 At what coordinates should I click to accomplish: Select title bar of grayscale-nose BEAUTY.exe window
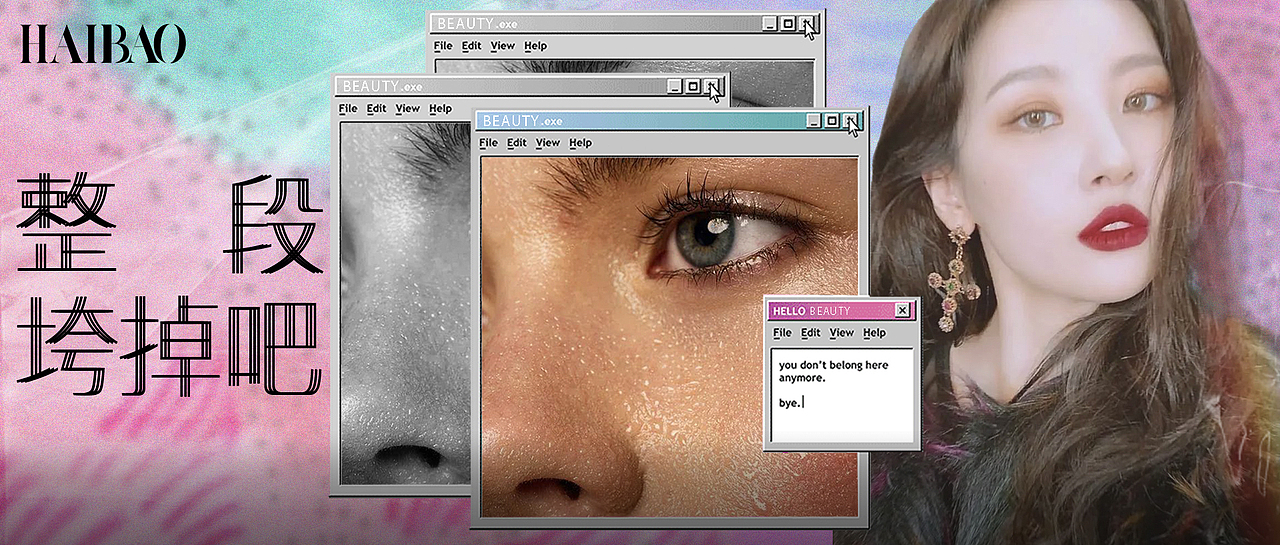pos(529,87)
